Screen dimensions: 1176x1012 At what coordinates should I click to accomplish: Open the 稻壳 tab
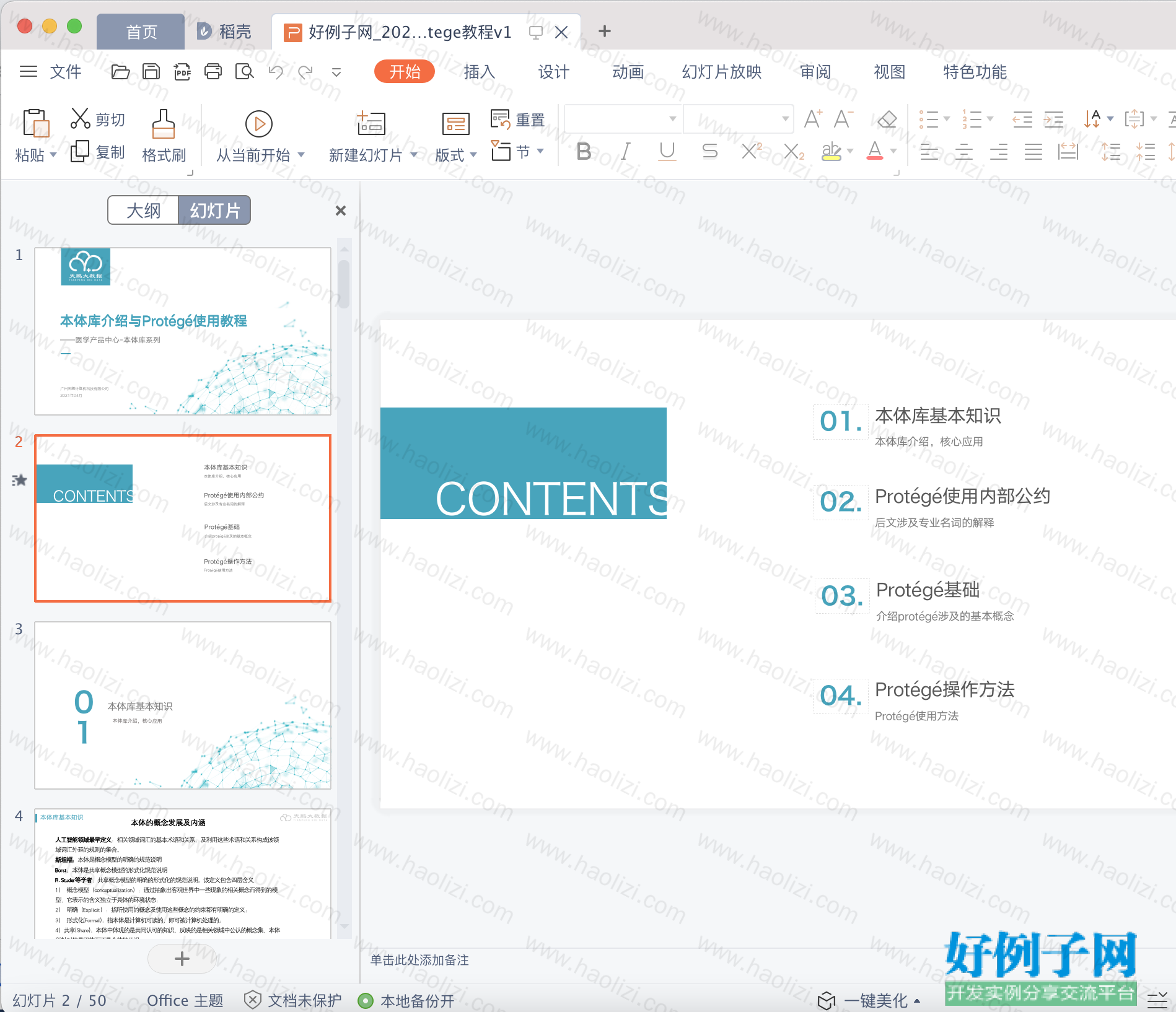(x=225, y=32)
